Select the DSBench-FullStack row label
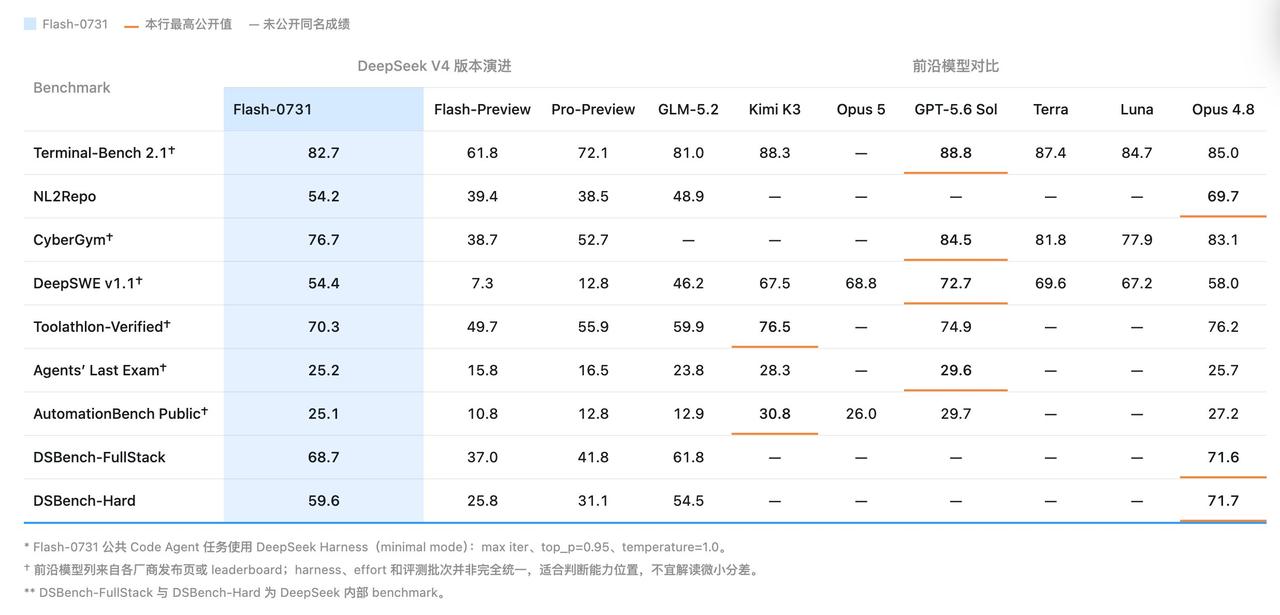 click(x=99, y=457)
